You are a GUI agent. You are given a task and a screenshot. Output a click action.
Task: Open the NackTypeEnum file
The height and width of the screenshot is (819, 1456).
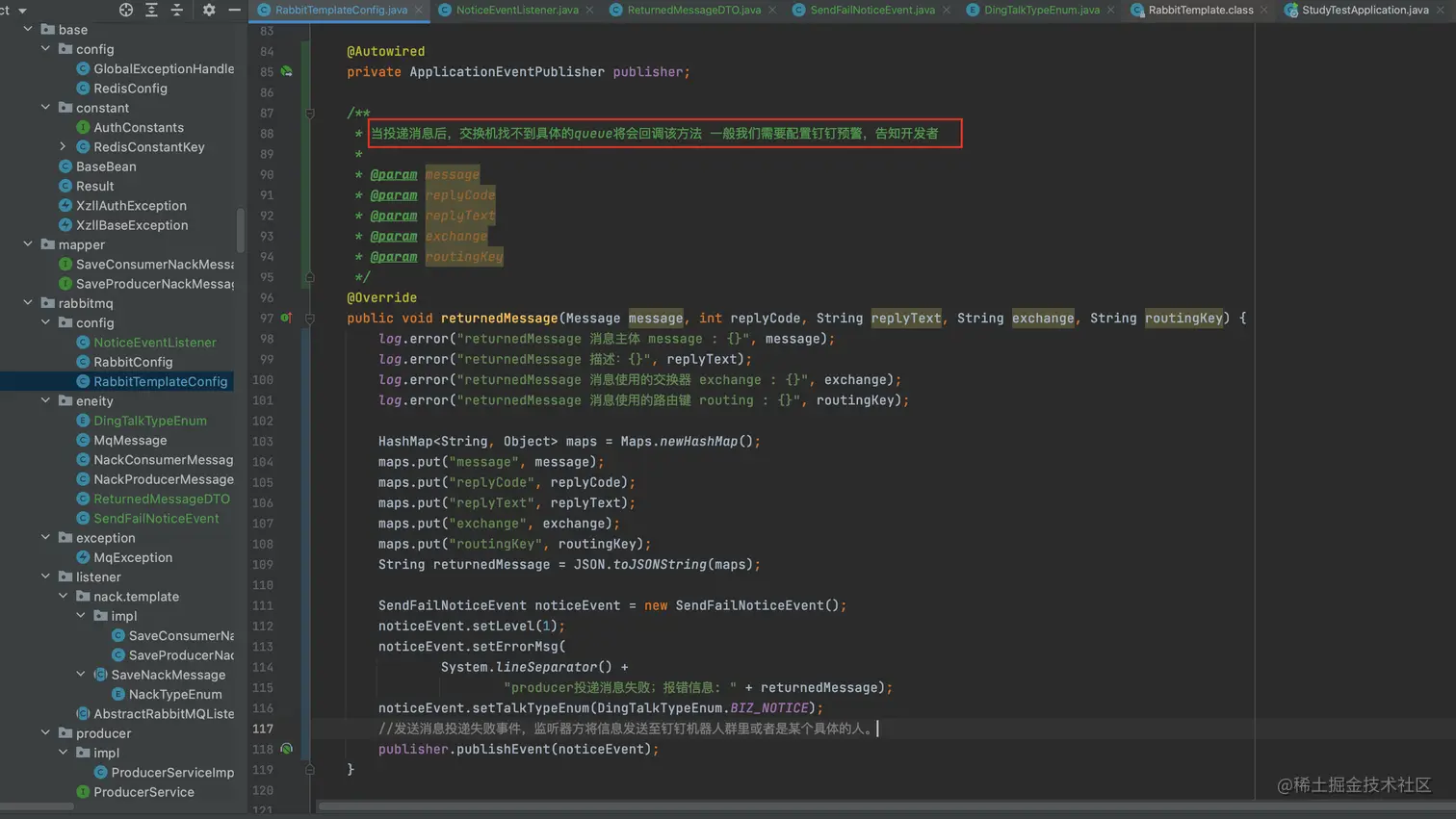tap(167, 694)
